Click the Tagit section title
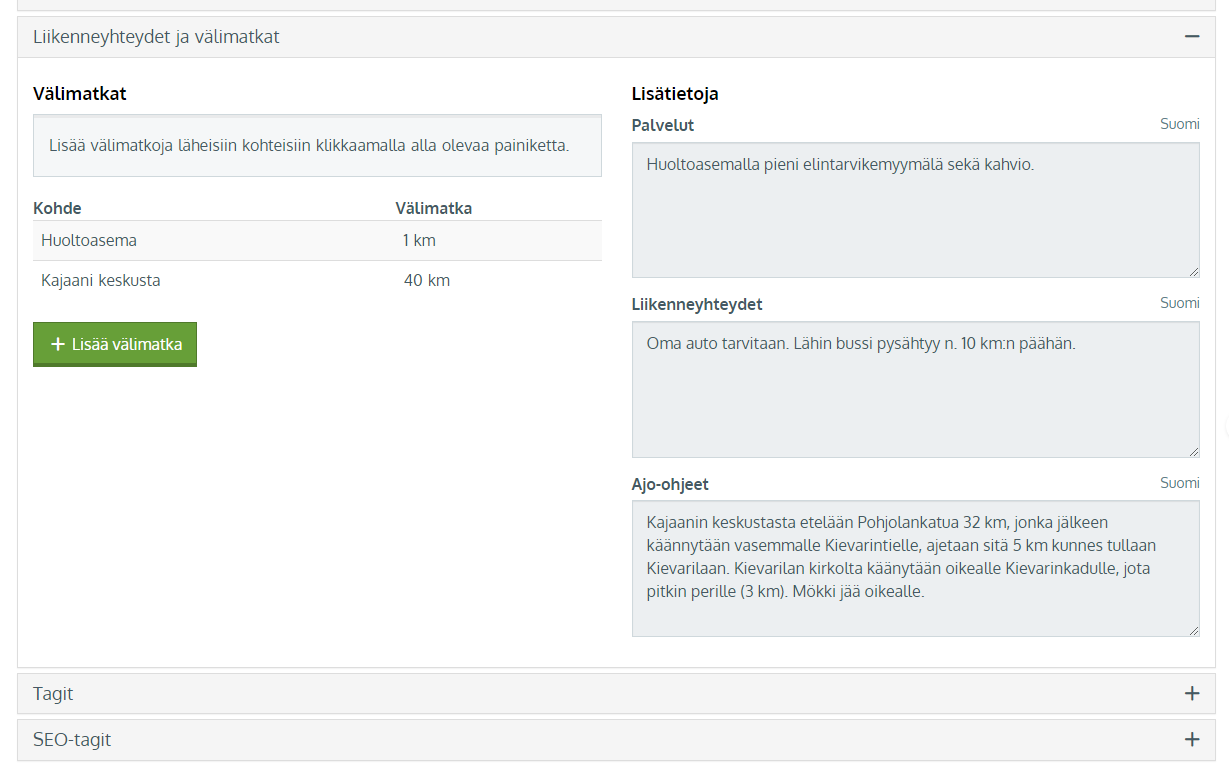 click(x=53, y=693)
